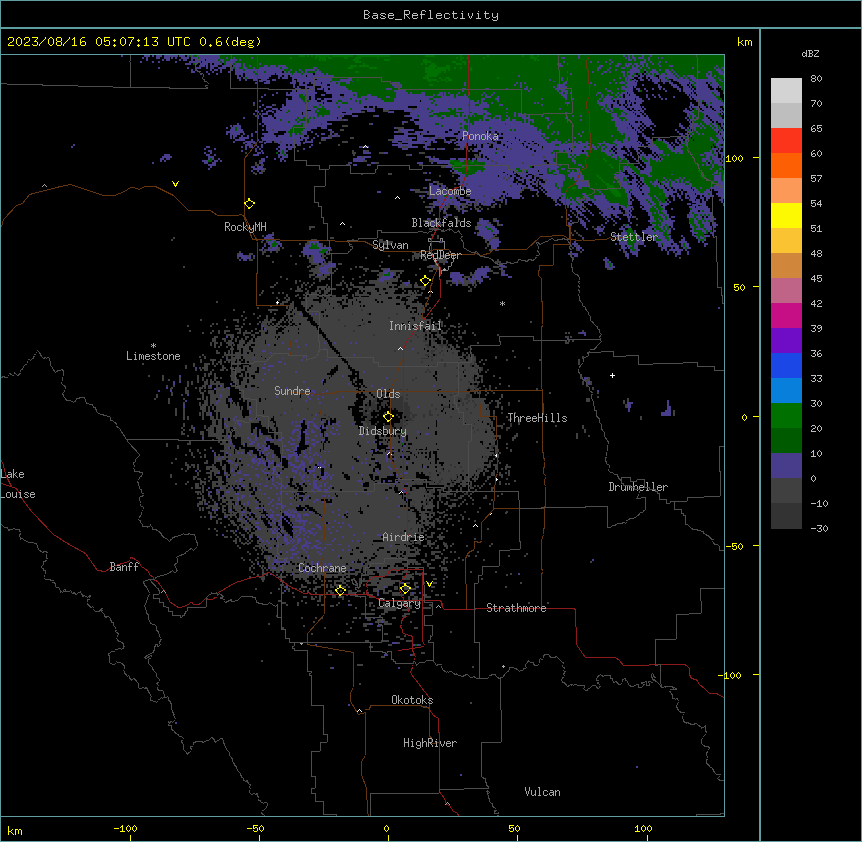The width and height of the screenshot is (862, 842).
Task: Select yellow V marker northwest of RockyMH
Action: click(175, 184)
